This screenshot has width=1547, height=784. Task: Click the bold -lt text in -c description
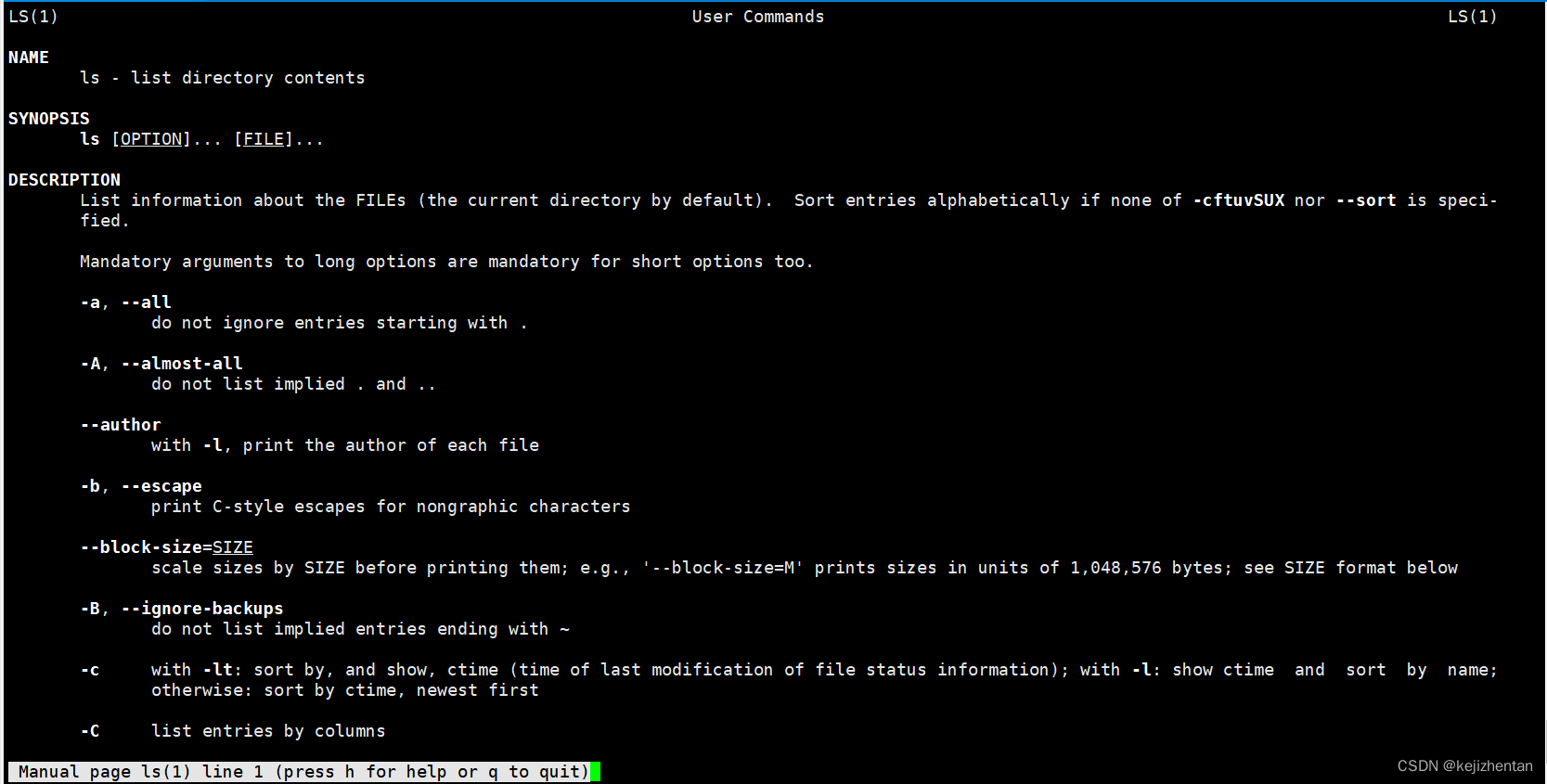click(x=217, y=670)
